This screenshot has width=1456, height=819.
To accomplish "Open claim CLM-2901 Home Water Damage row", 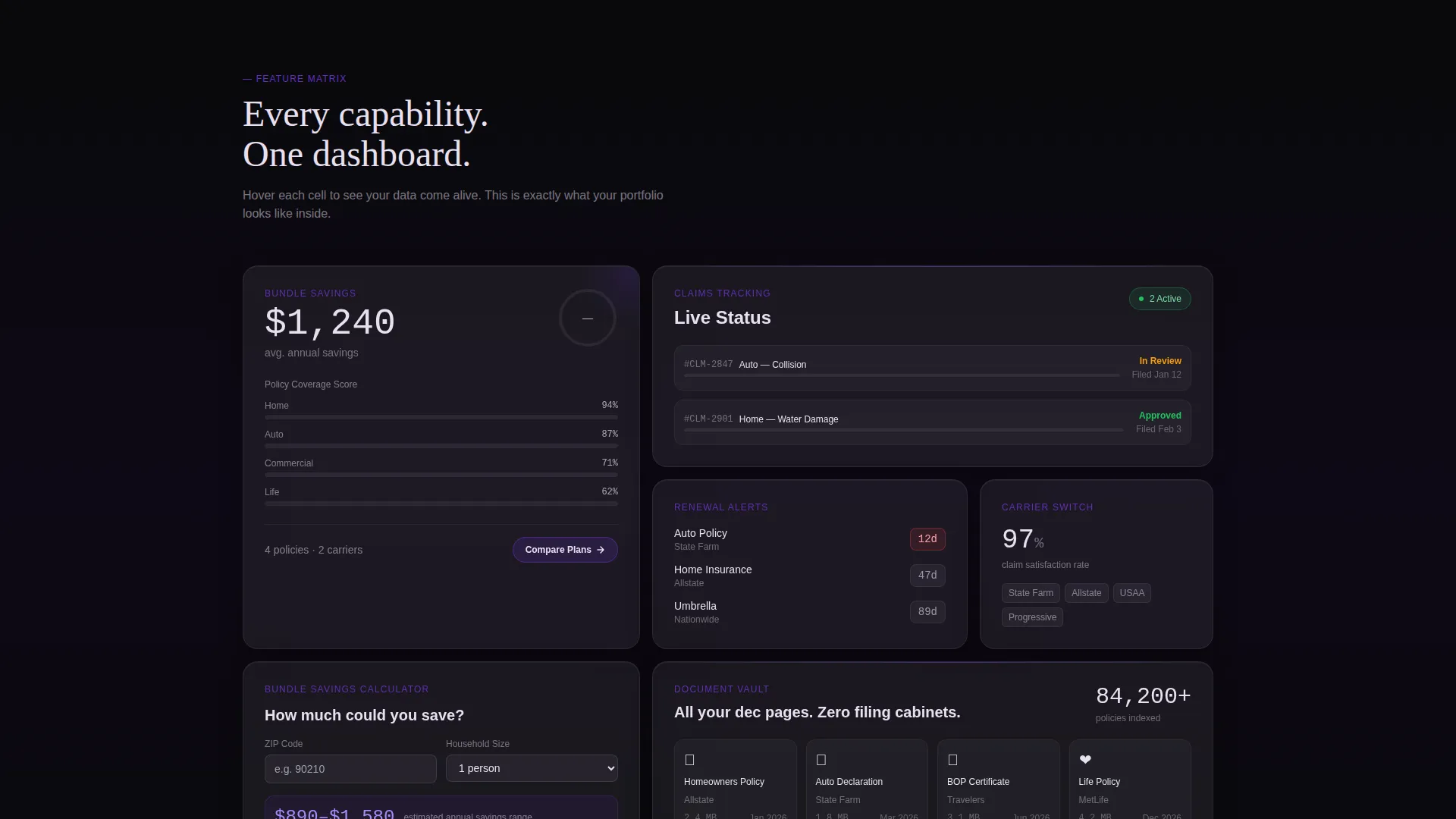I will coord(932,422).
